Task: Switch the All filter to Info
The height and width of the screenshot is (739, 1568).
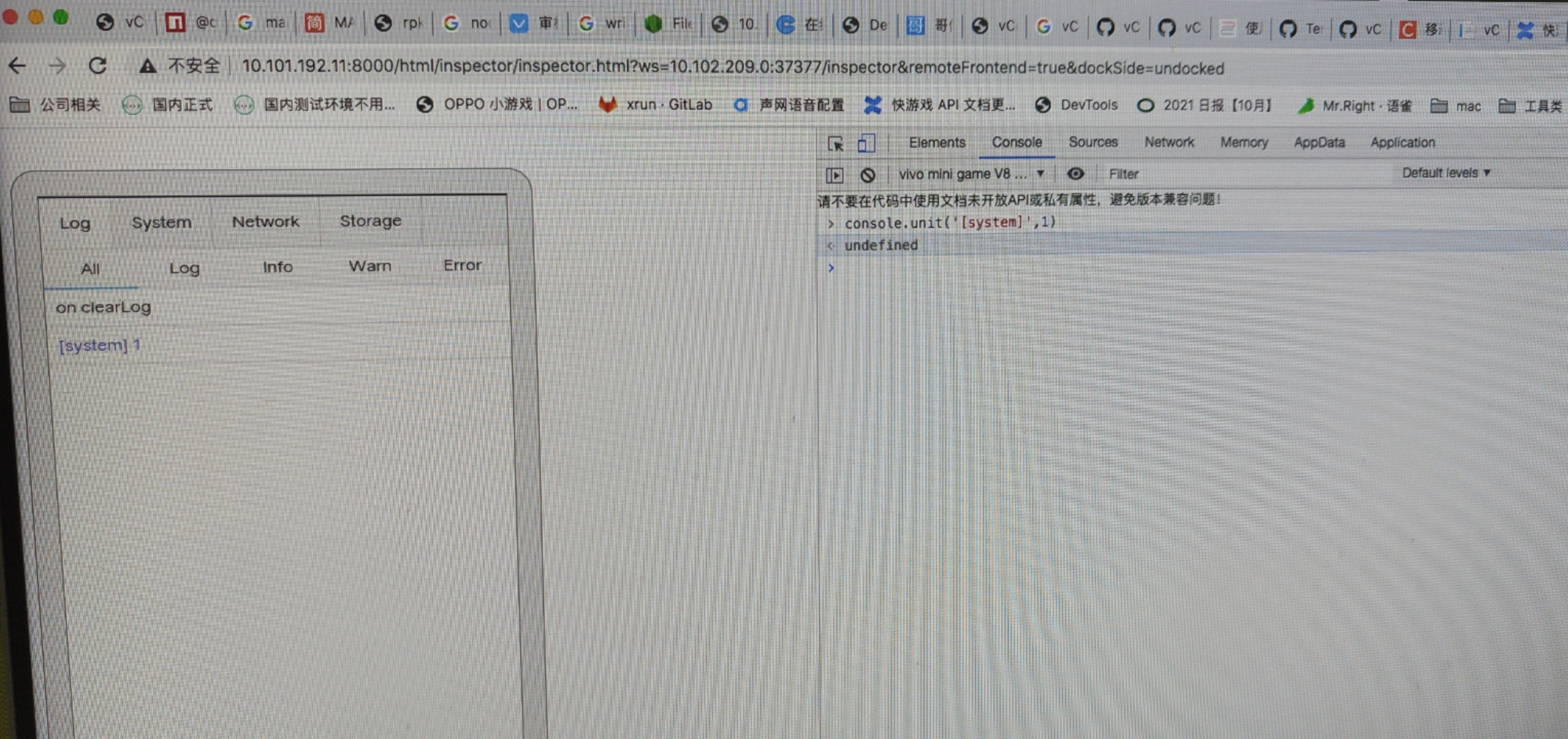Action: tap(277, 267)
